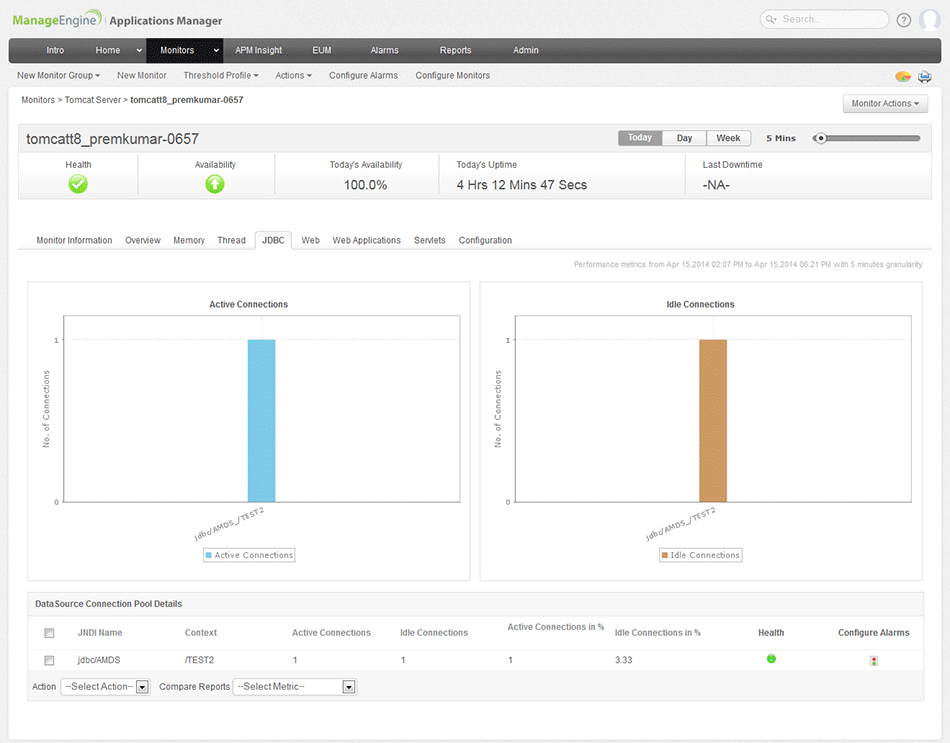This screenshot has width=950, height=743.
Task: Open jdbc/AMDS JNDI name link
Action: (x=99, y=660)
